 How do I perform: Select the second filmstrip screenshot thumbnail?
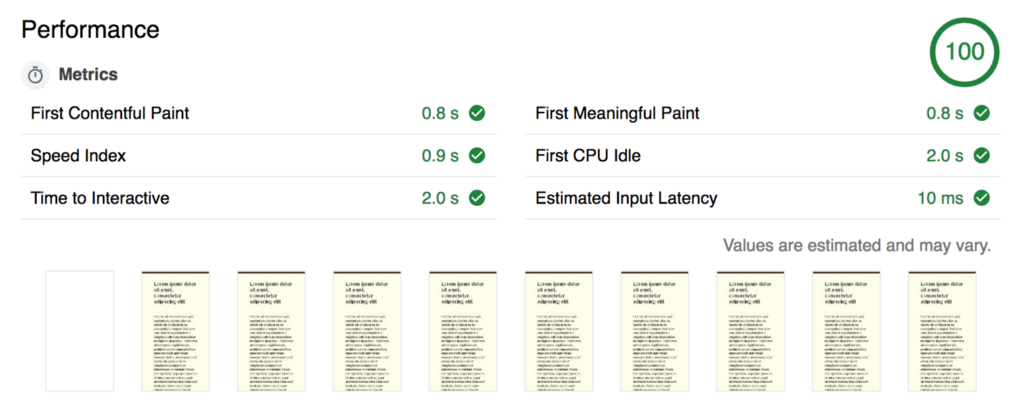click(175, 331)
